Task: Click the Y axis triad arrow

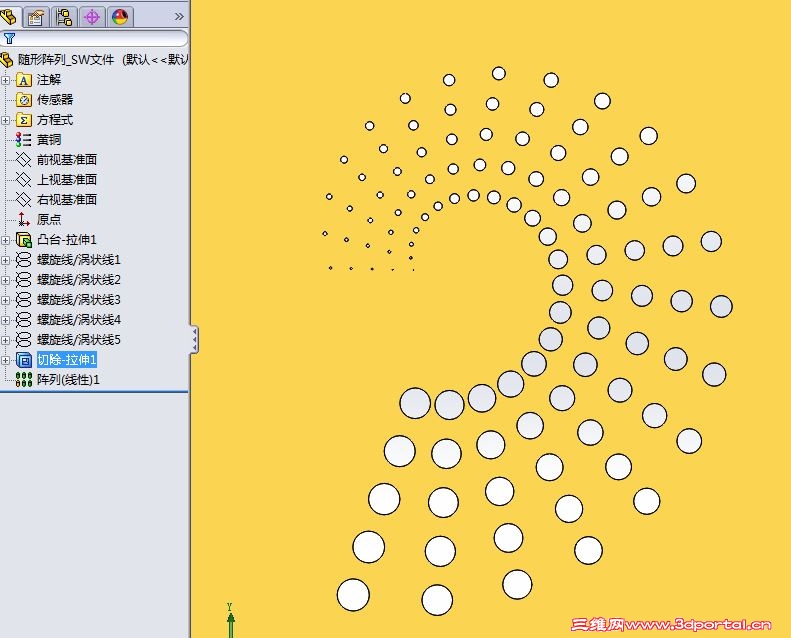Action: 231,623
